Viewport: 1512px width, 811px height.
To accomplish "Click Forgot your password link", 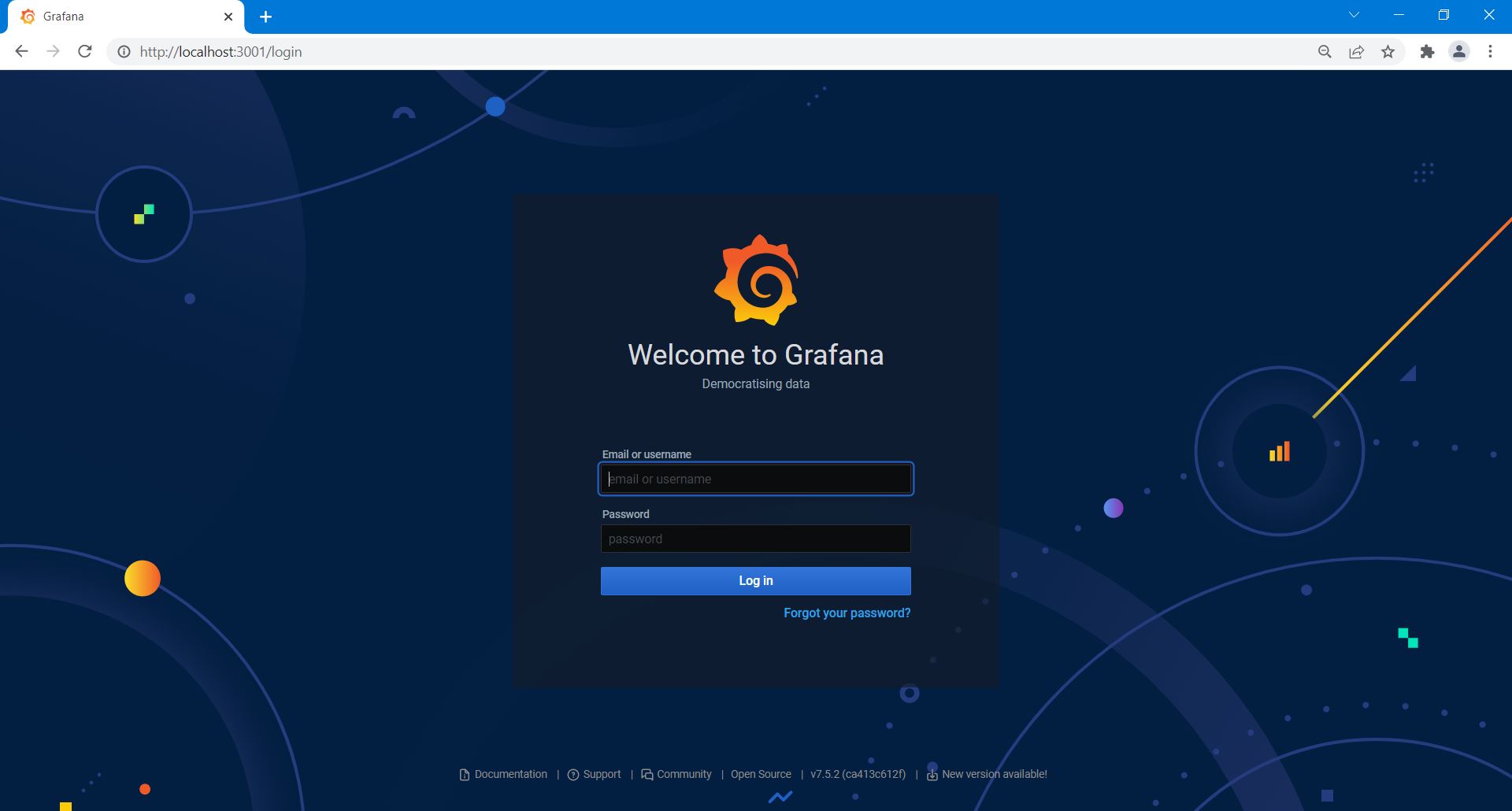I will [x=847, y=613].
